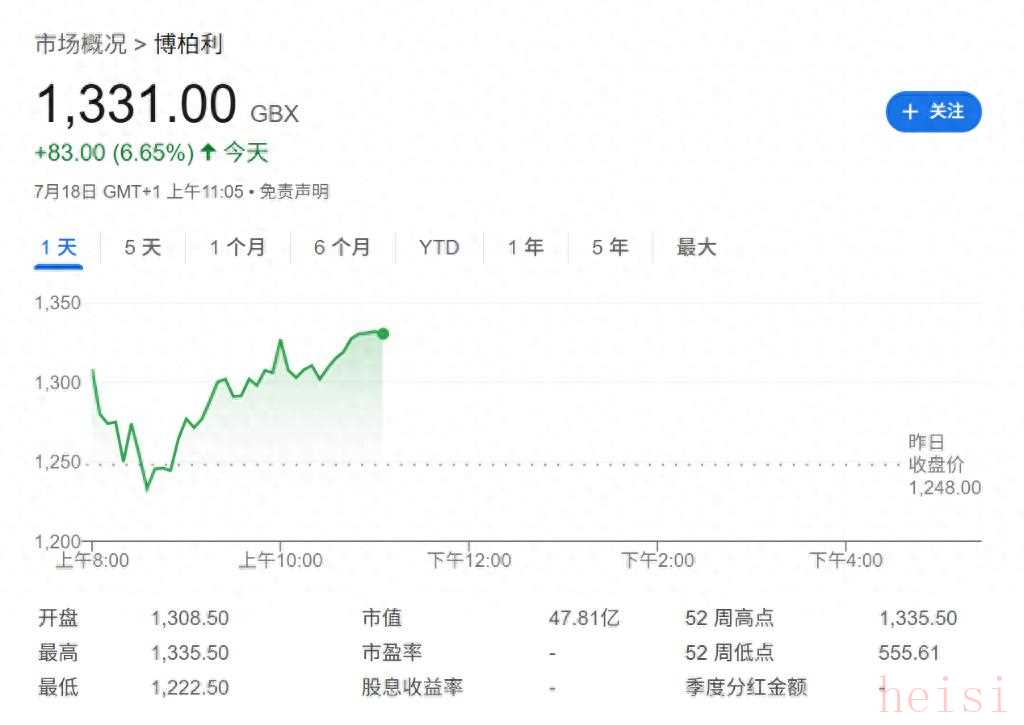Switch to YTD range
The height and width of the screenshot is (725, 1024).
point(439,248)
